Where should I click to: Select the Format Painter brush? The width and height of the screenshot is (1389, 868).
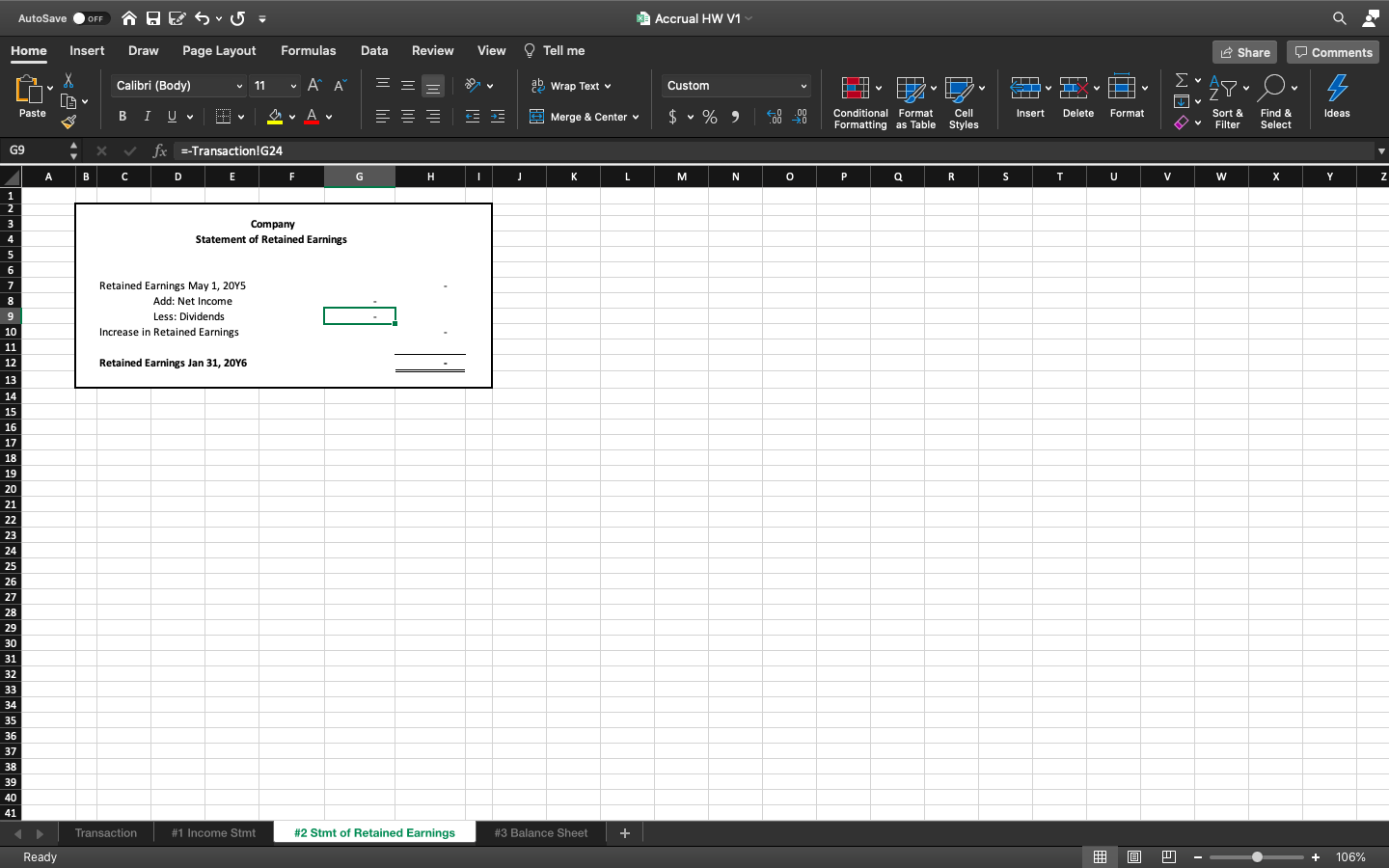tap(68, 122)
